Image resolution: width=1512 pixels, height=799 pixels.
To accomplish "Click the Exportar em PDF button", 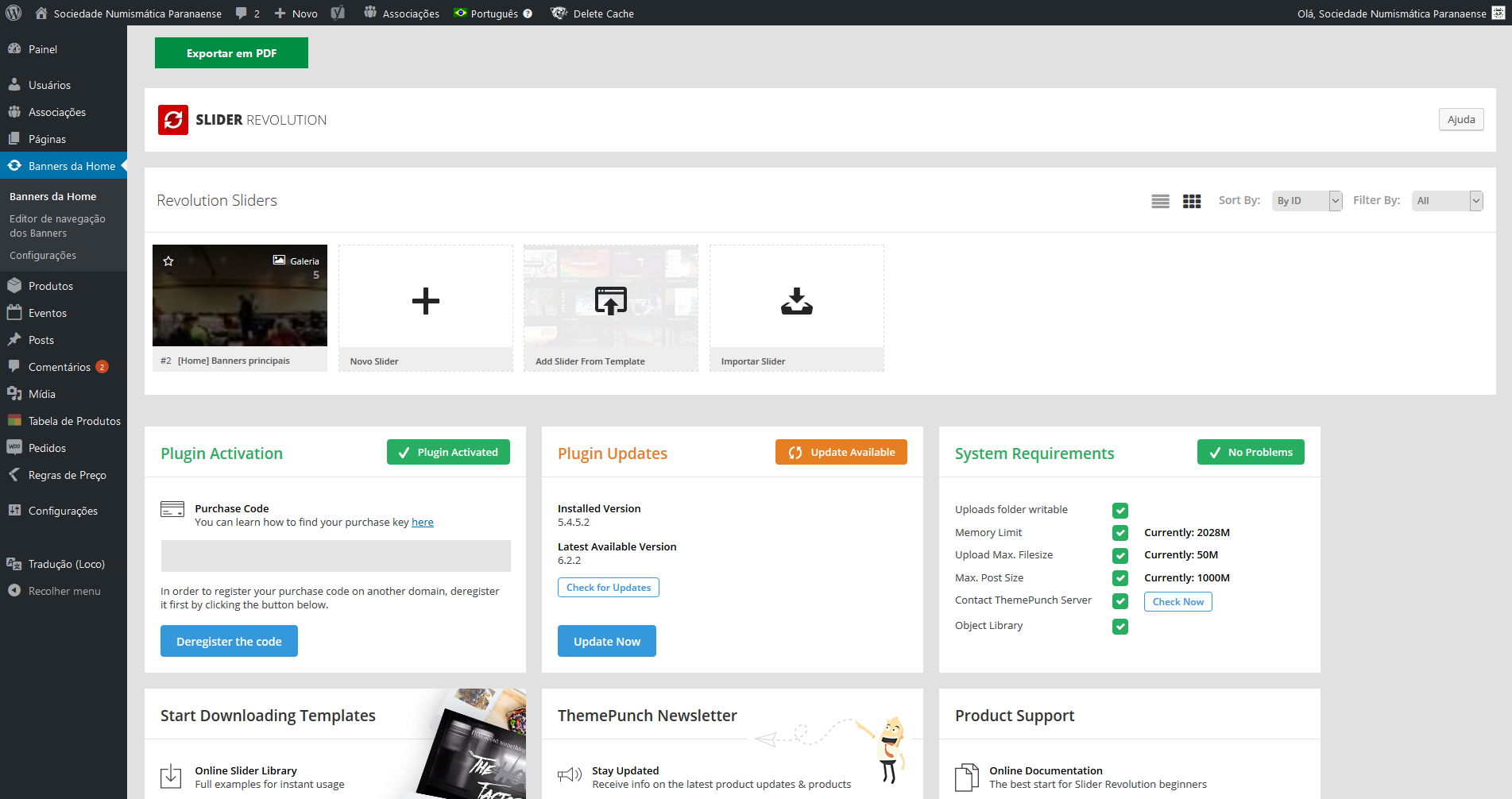I will 231,53.
